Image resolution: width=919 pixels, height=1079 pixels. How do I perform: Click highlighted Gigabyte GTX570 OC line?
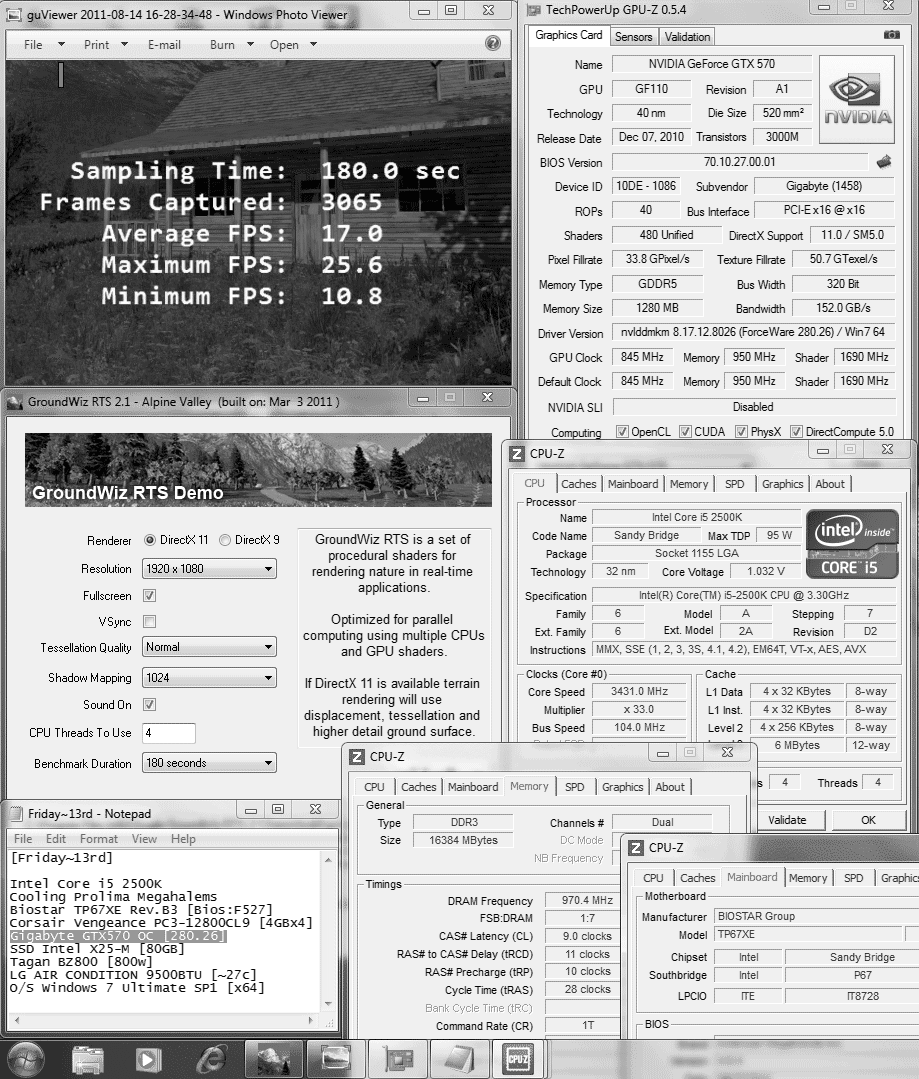pyautogui.click(x=118, y=936)
